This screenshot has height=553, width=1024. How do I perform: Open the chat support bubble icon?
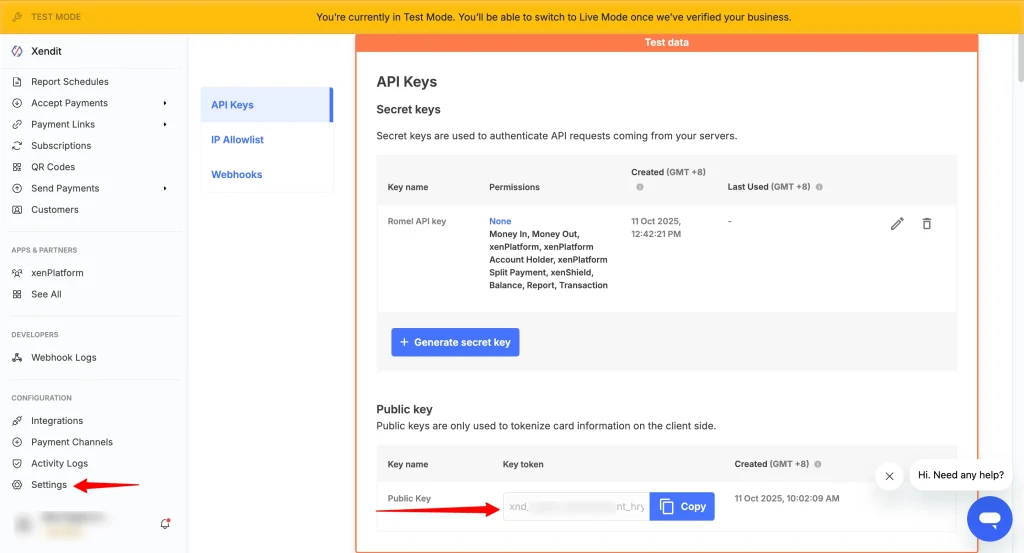pyautogui.click(x=989, y=518)
